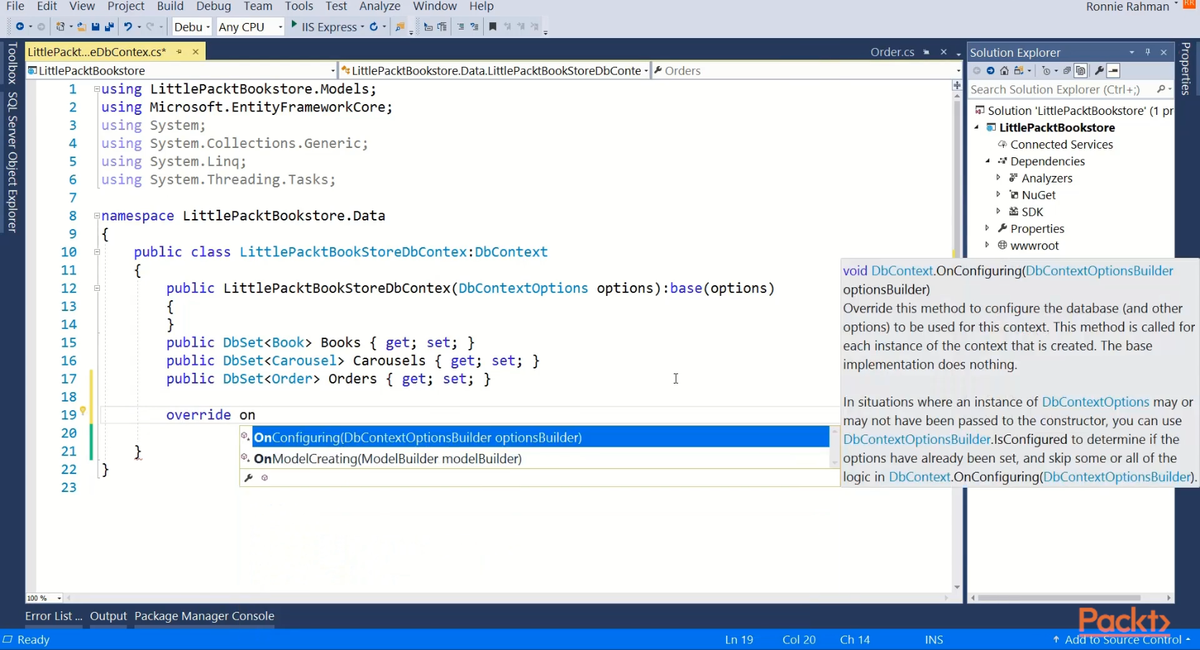Open Properties wrench icon in Solution Explorer toolbar
The height and width of the screenshot is (650, 1200).
[x=1099, y=71]
